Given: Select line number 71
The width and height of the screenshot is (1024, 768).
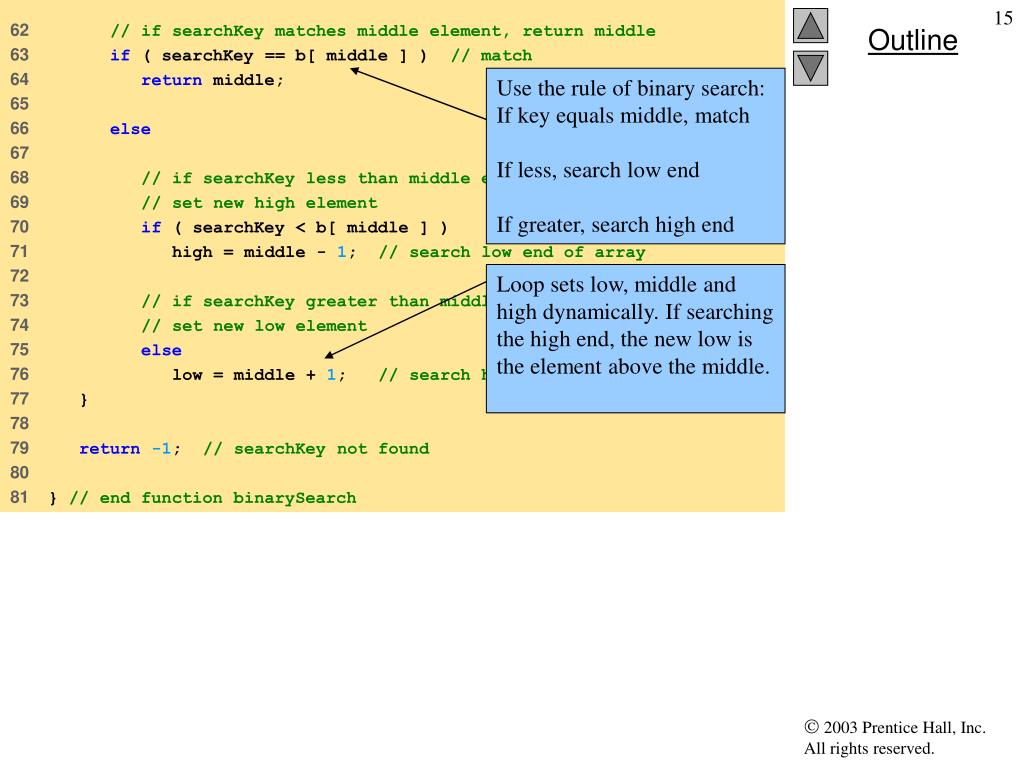Looking at the screenshot, I should click(x=20, y=251).
